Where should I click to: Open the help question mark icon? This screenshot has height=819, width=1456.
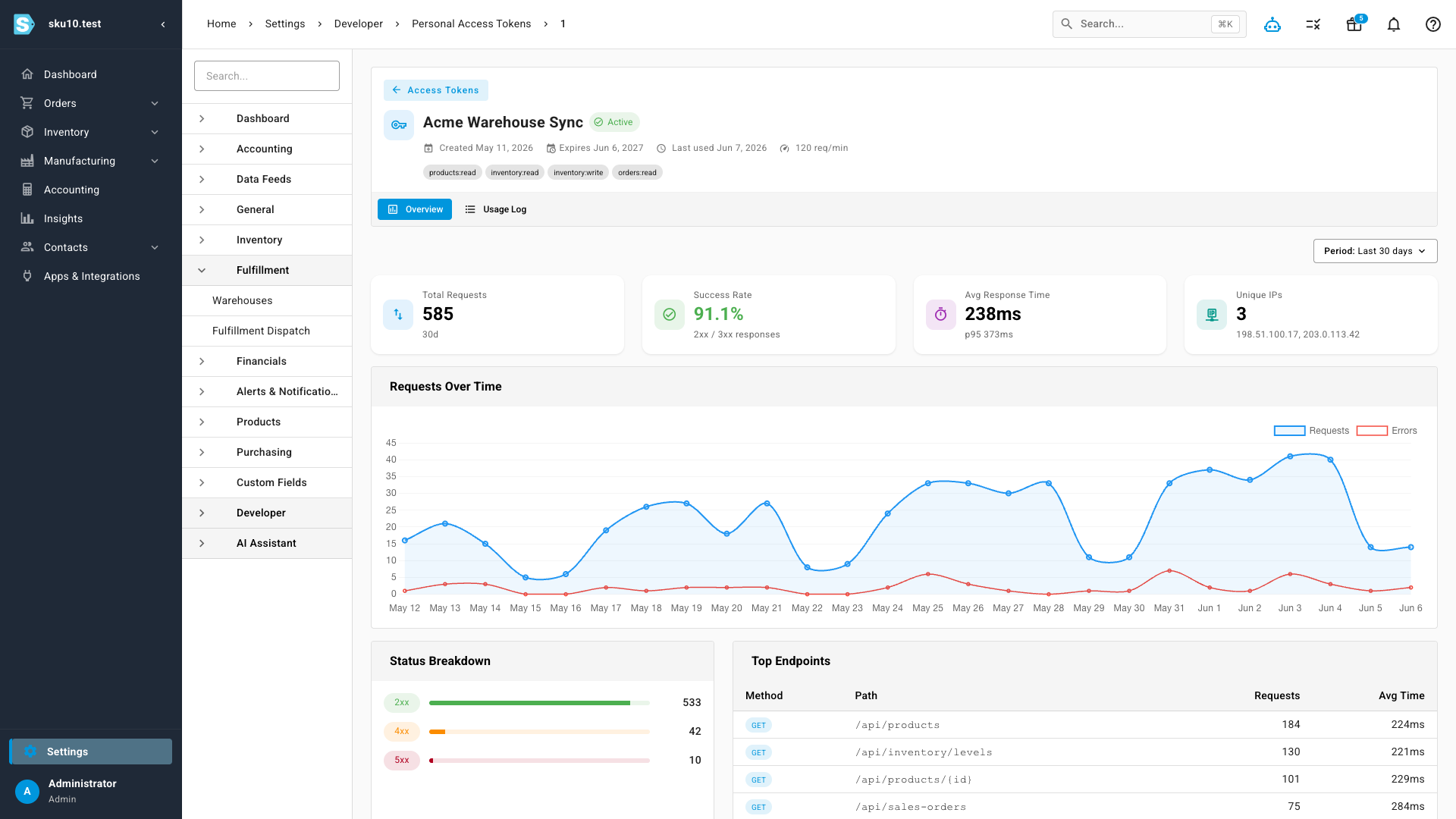point(1433,24)
